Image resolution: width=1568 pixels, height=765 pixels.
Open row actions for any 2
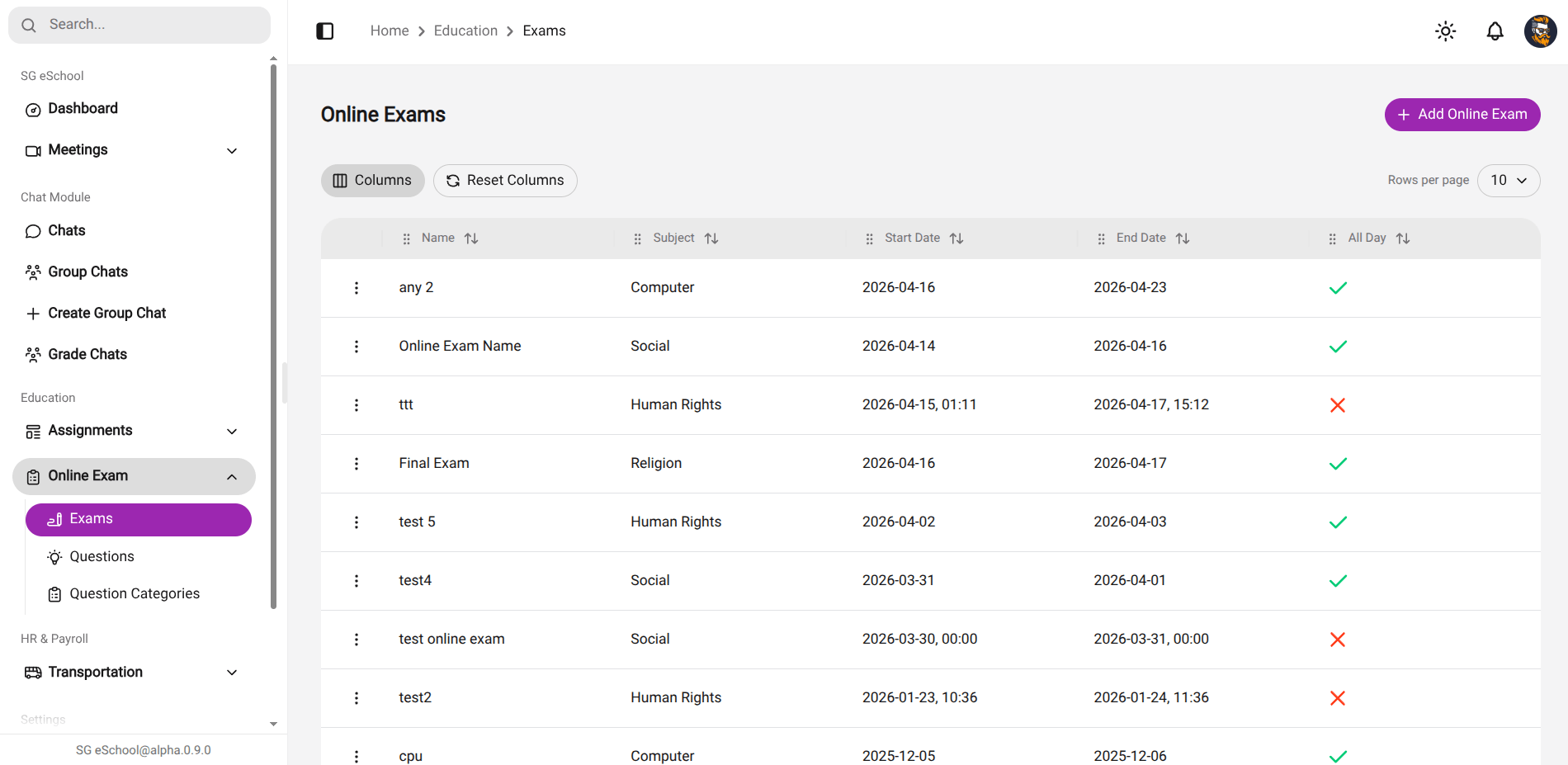pos(357,288)
